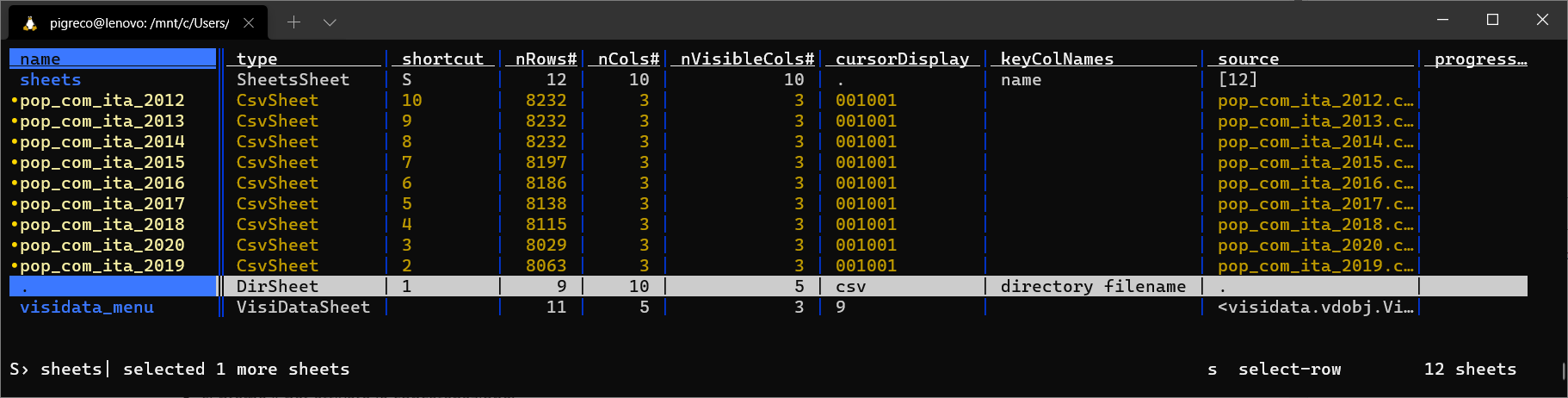
Task: Open a new terminal tab
Action: tap(293, 22)
